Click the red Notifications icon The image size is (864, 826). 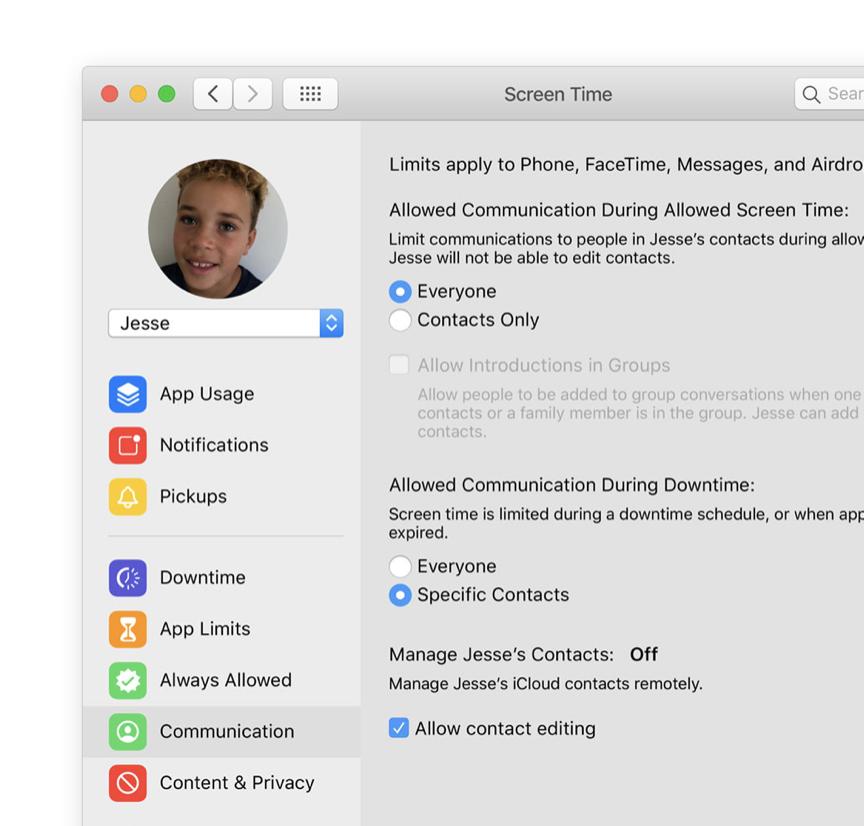pos(127,445)
